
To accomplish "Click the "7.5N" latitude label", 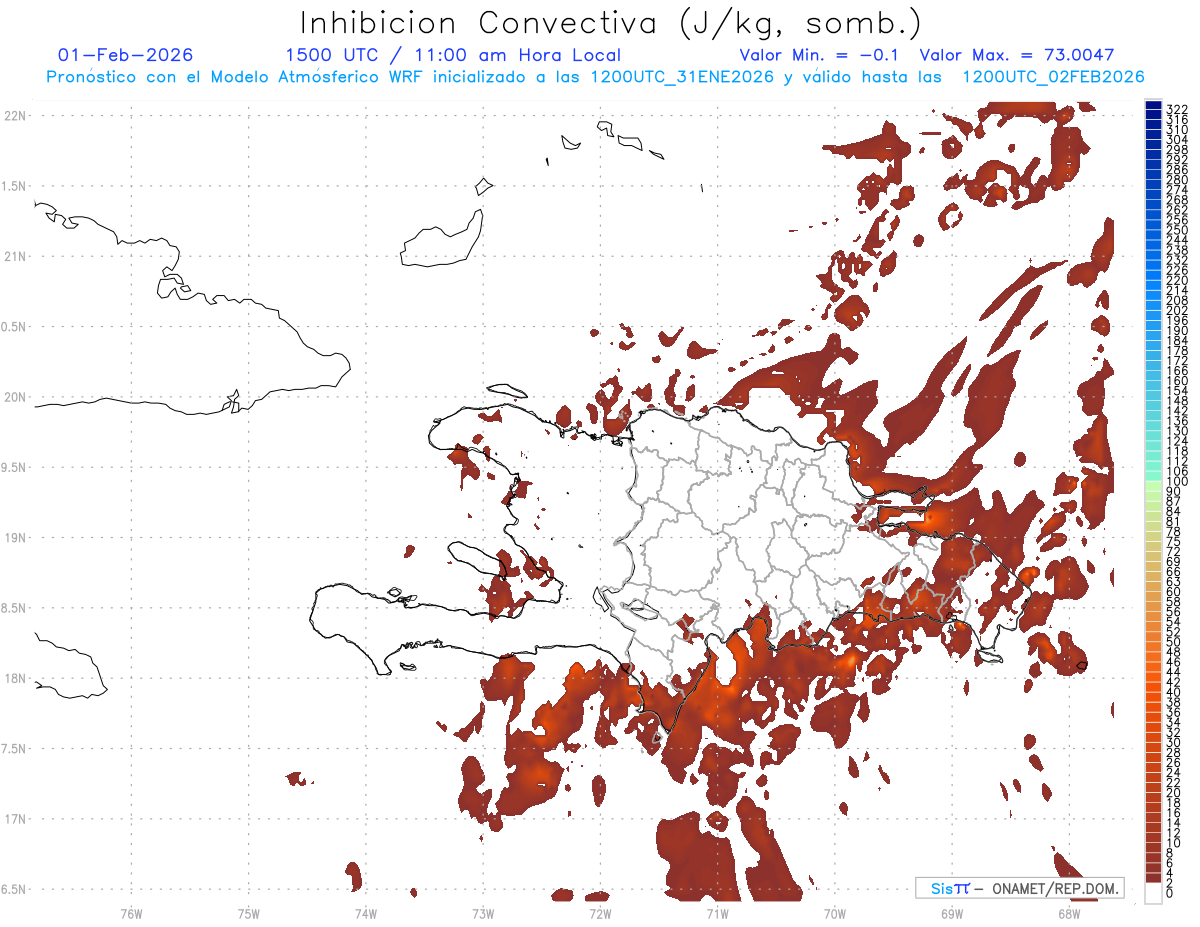I will (x=14, y=748).
